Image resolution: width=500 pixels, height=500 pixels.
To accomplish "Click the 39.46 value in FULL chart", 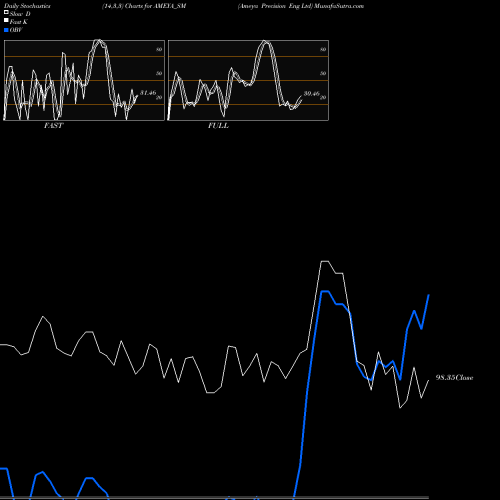I will pyautogui.click(x=312, y=94).
